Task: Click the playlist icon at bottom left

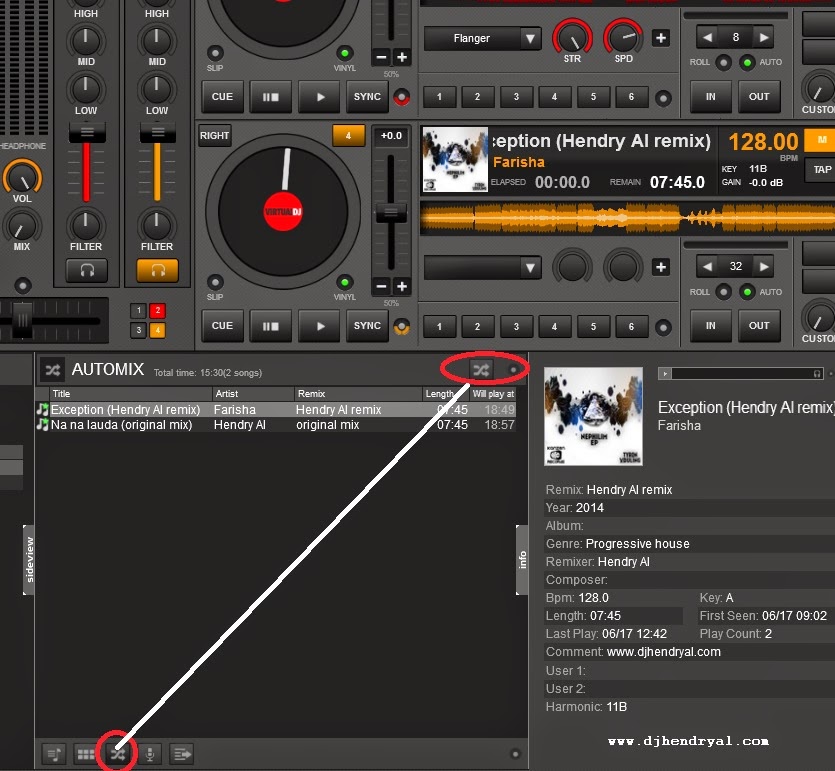Action: [53, 753]
